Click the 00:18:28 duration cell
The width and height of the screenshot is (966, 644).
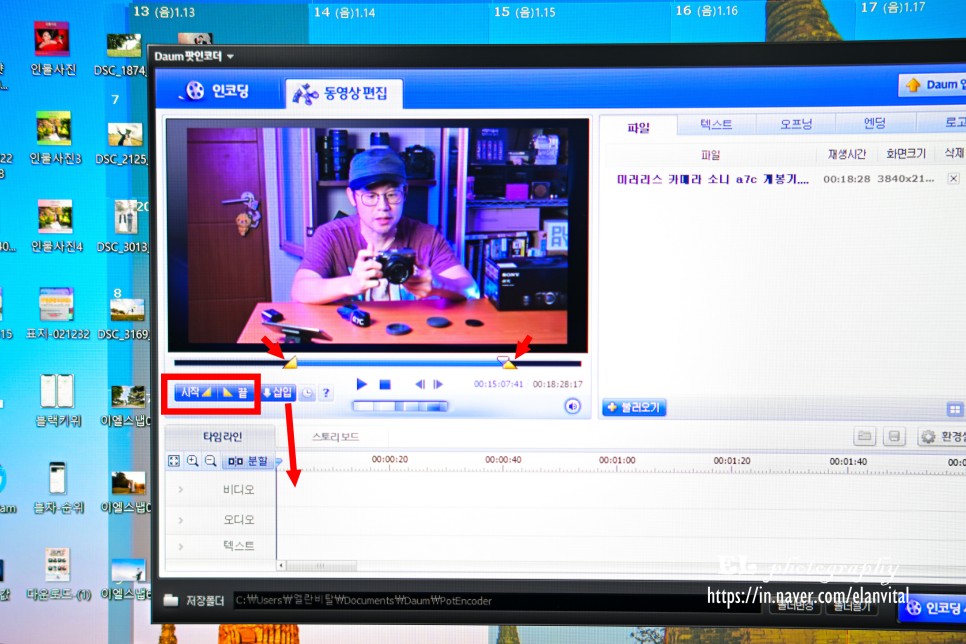tap(846, 179)
